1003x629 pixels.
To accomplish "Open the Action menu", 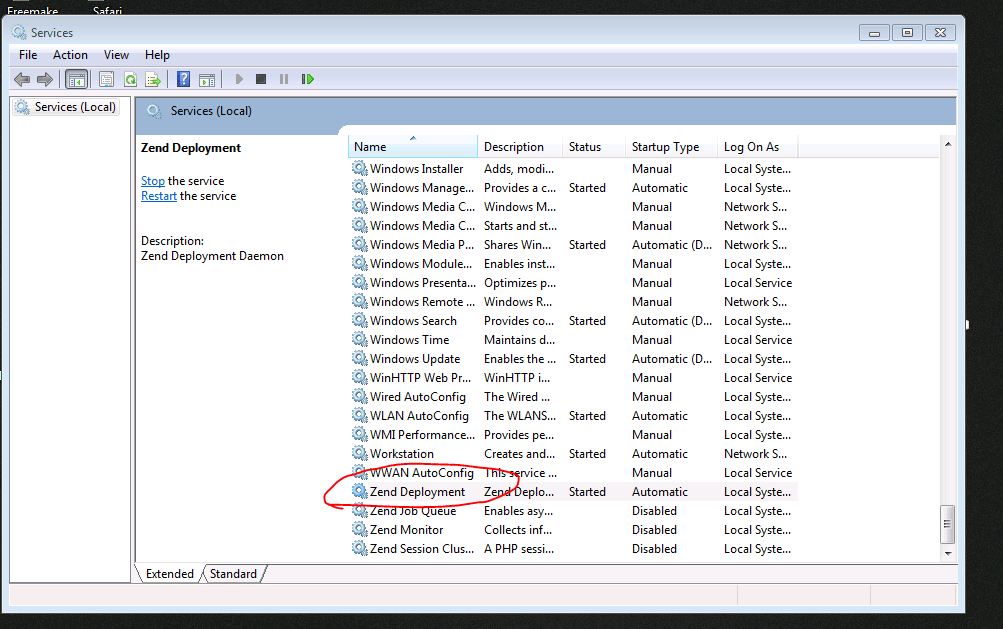I will click(69, 55).
